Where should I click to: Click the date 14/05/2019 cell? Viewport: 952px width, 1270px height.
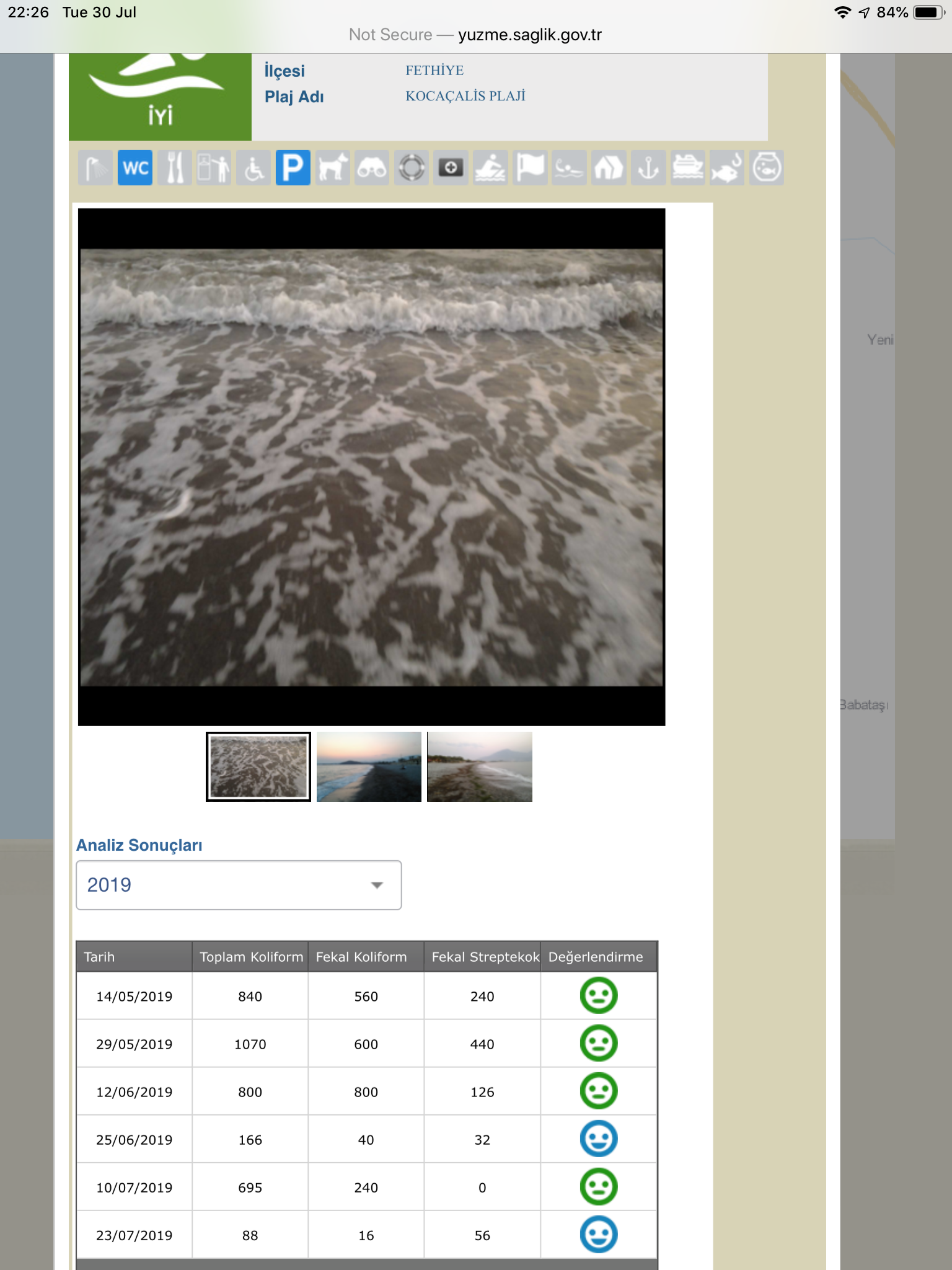click(x=134, y=997)
